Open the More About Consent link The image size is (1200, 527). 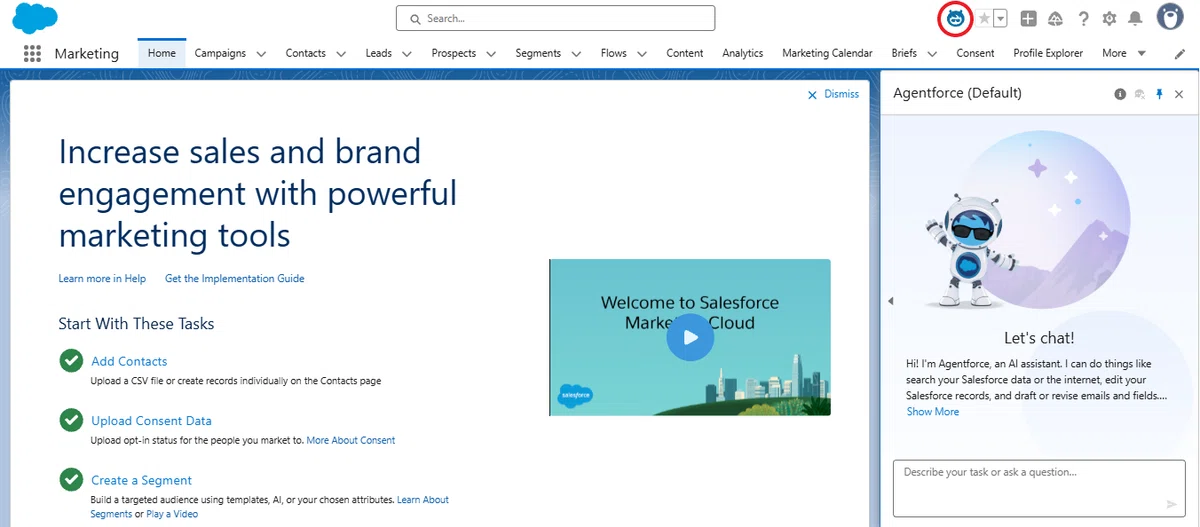351,440
